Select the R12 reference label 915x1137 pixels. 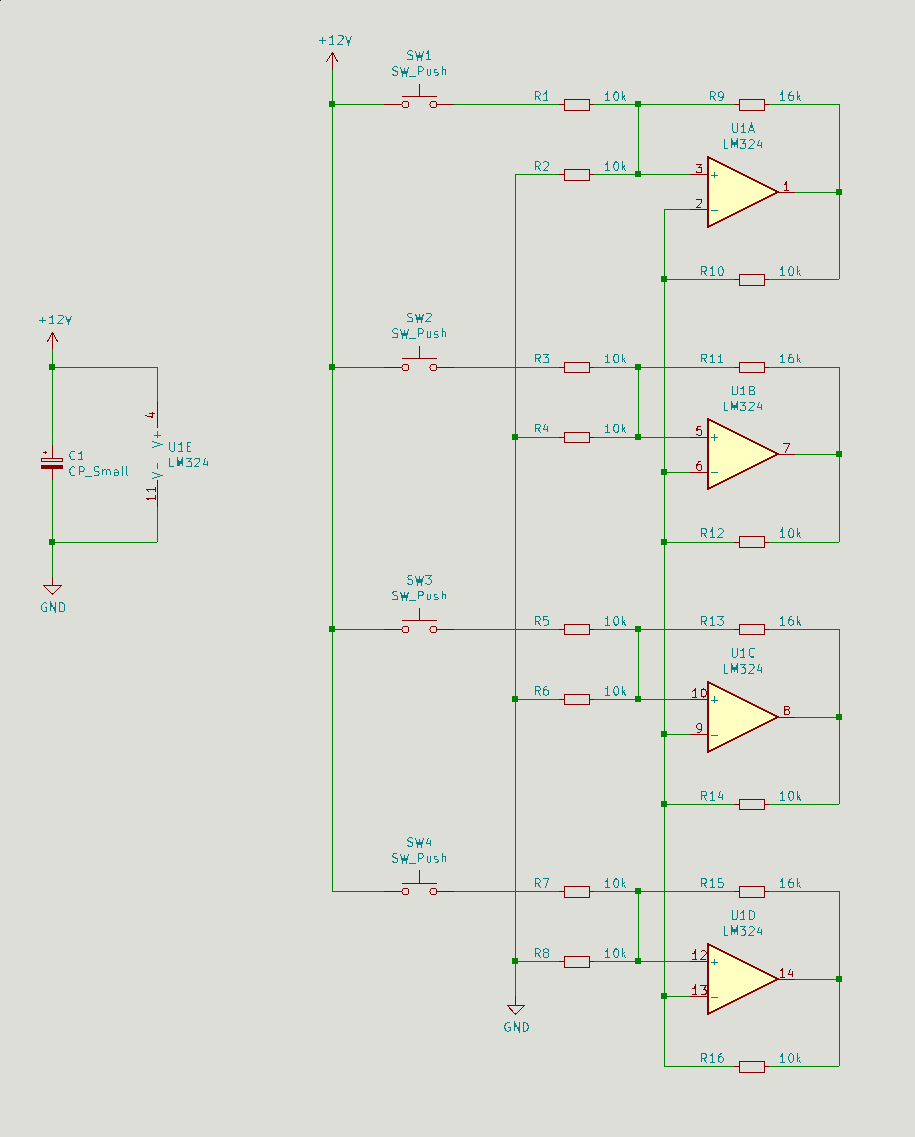pyautogui.click(x=712, y=533)
